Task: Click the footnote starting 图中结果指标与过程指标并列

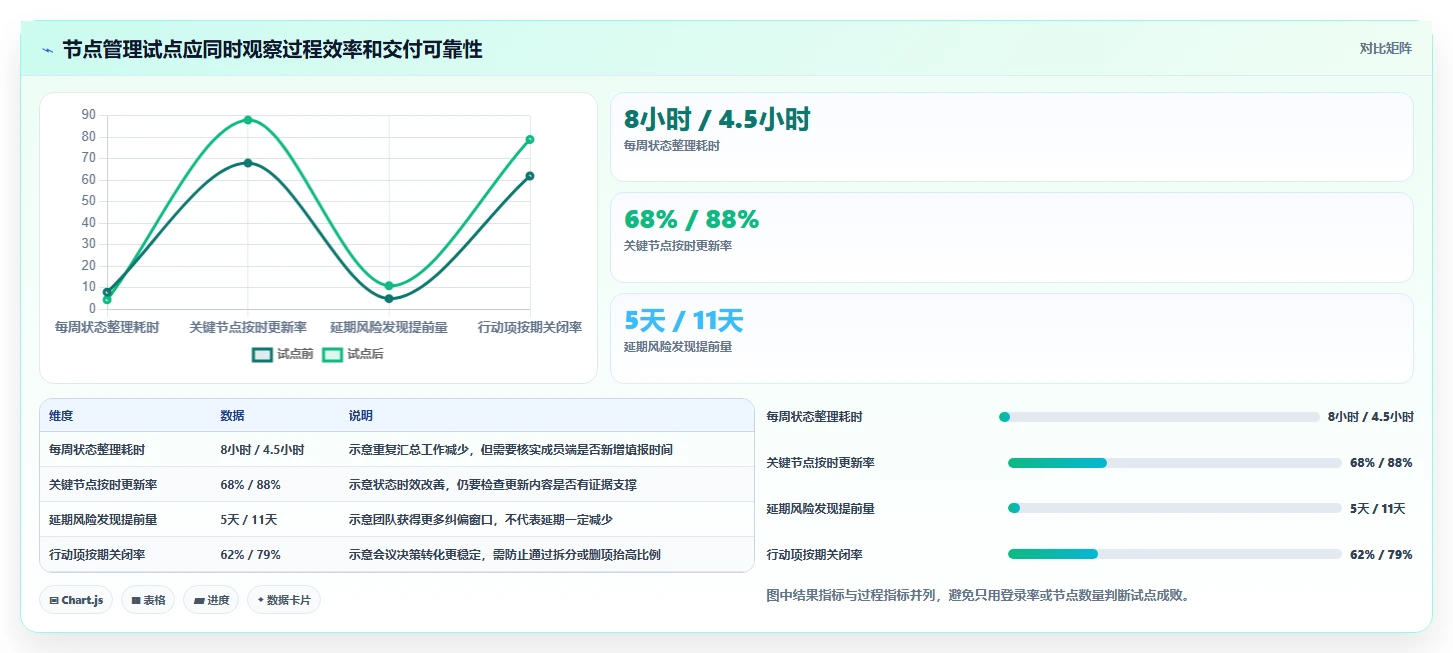Action: tap(978, 595)
